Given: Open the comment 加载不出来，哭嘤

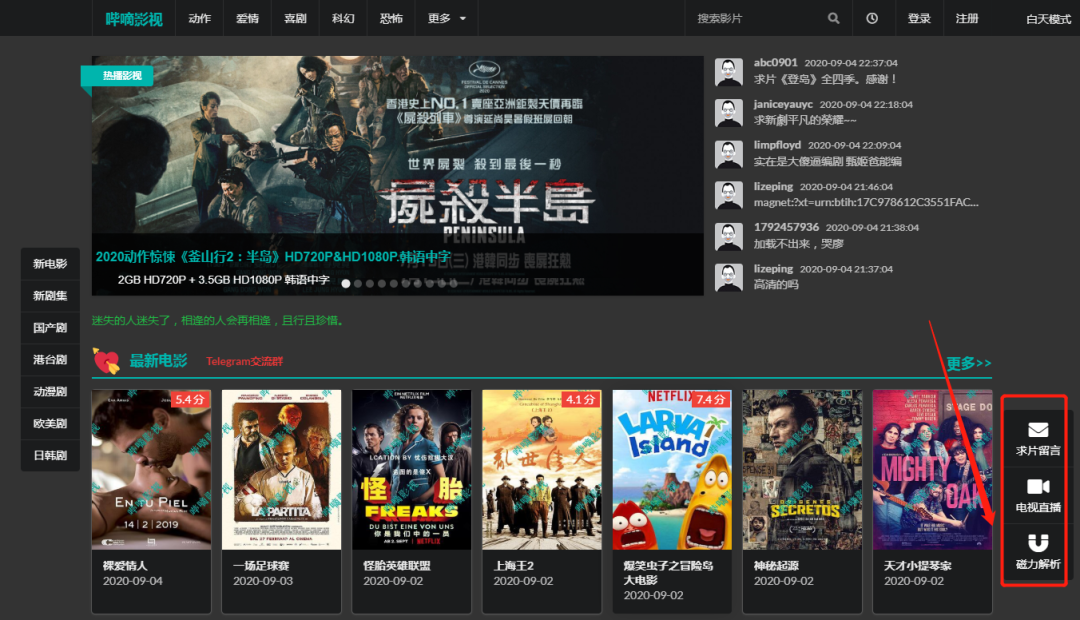Looking at the screenshot, I should 798,244.
